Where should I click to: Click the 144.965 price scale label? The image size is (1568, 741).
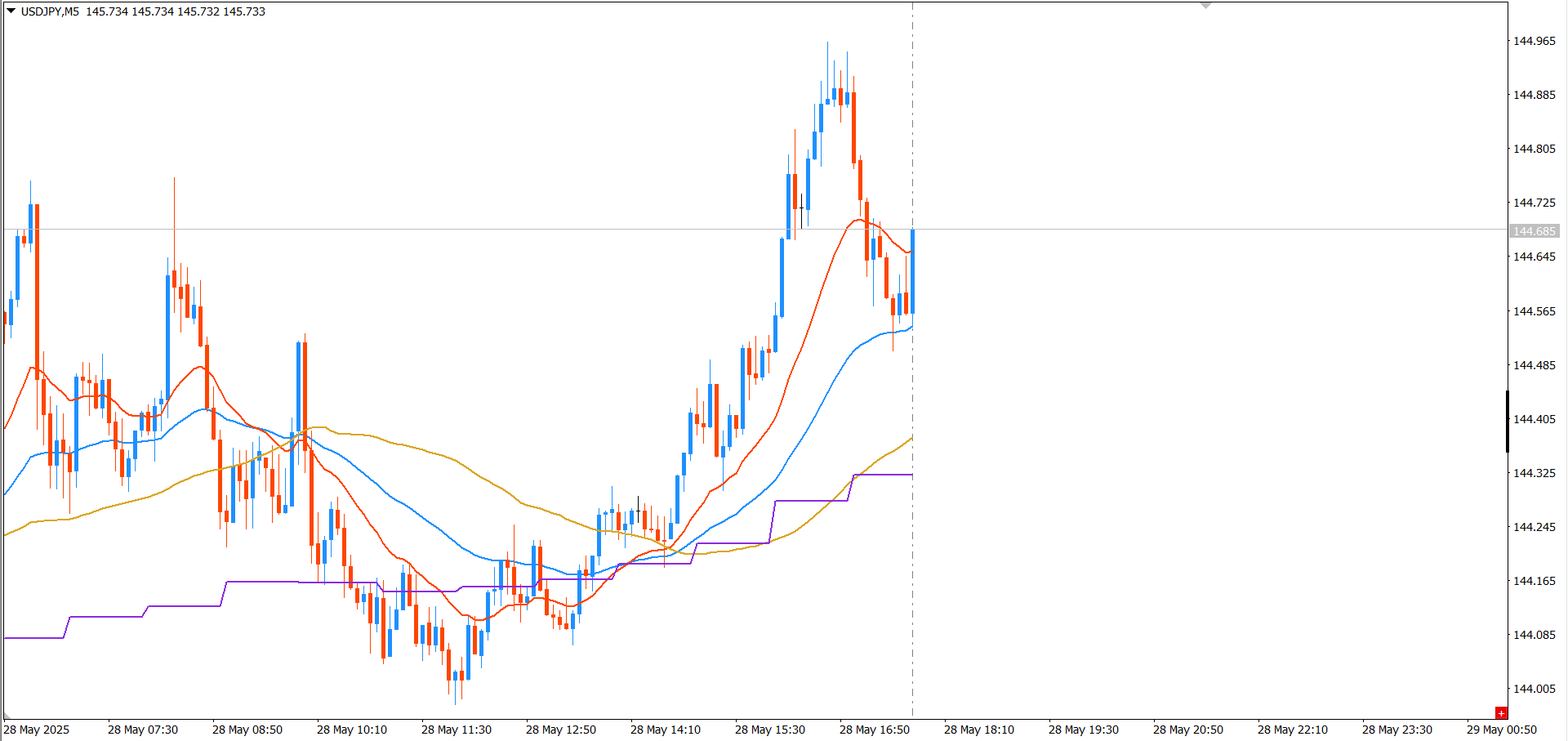pos(1535,41)
